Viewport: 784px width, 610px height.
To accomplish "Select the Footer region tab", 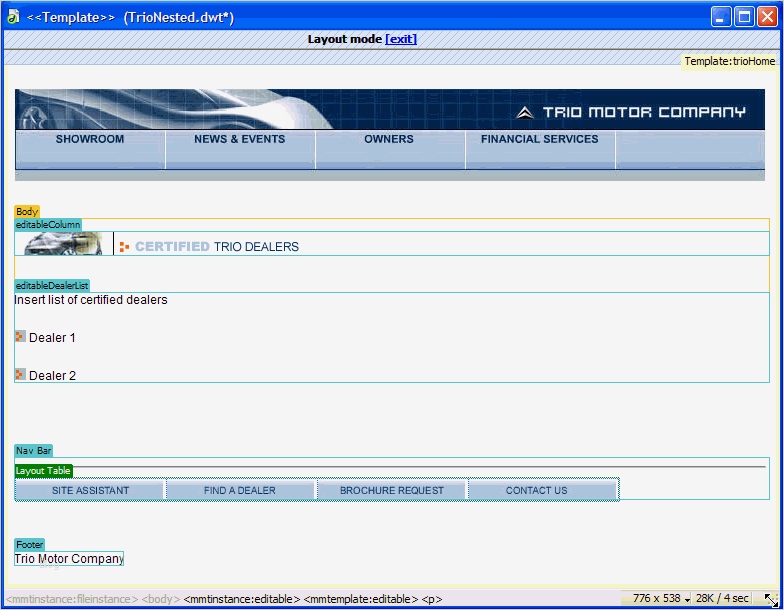I will (30, 545).
